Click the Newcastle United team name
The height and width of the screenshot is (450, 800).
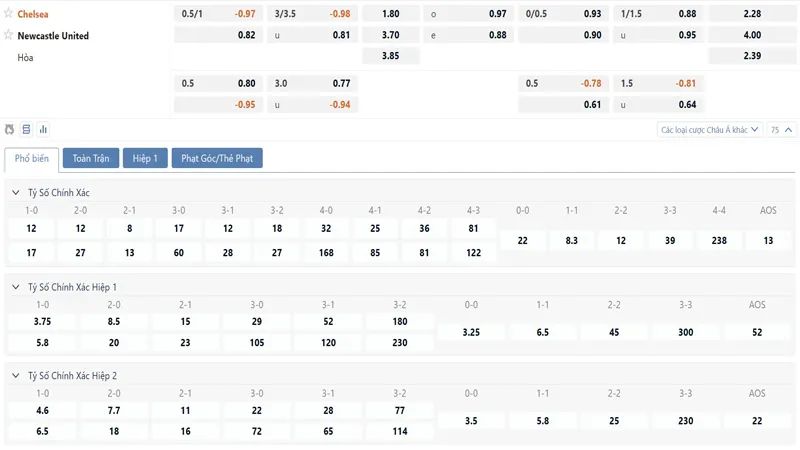(53, 35)
